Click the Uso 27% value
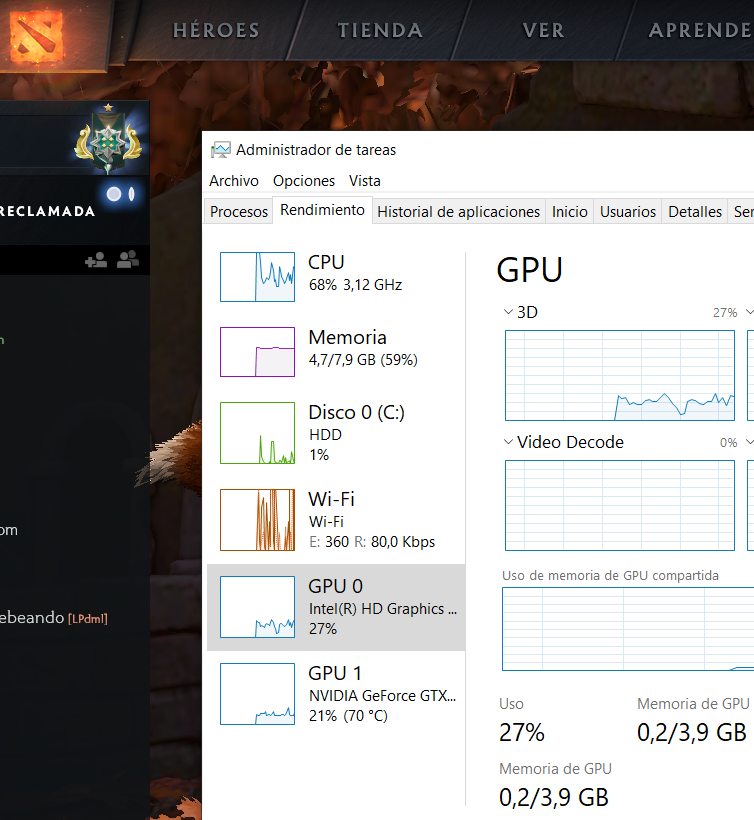 coord(521,732)
